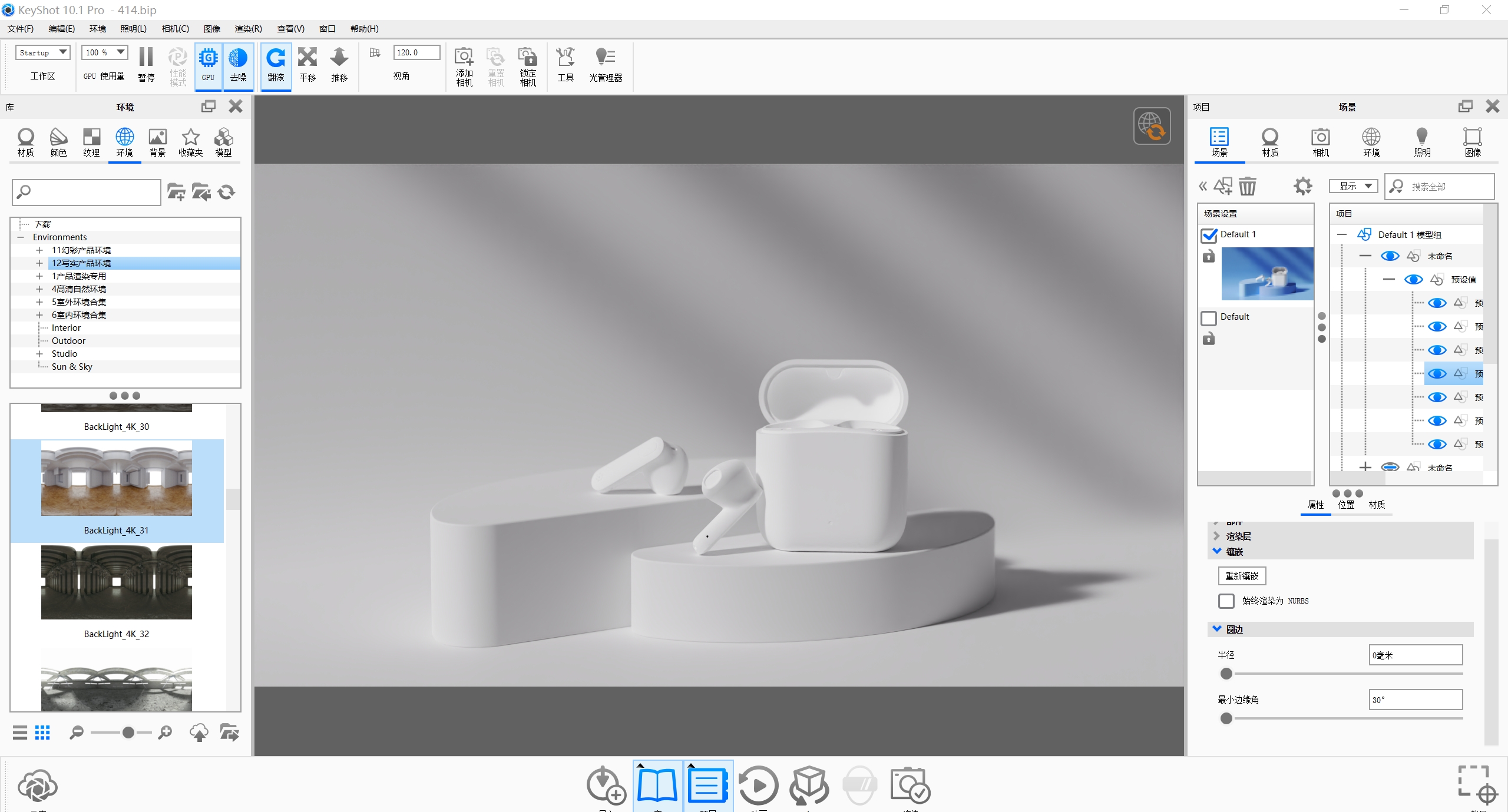Select the Tumble (翻滚) camera tool
This screenshot has height=812, width=1508.
276,58
